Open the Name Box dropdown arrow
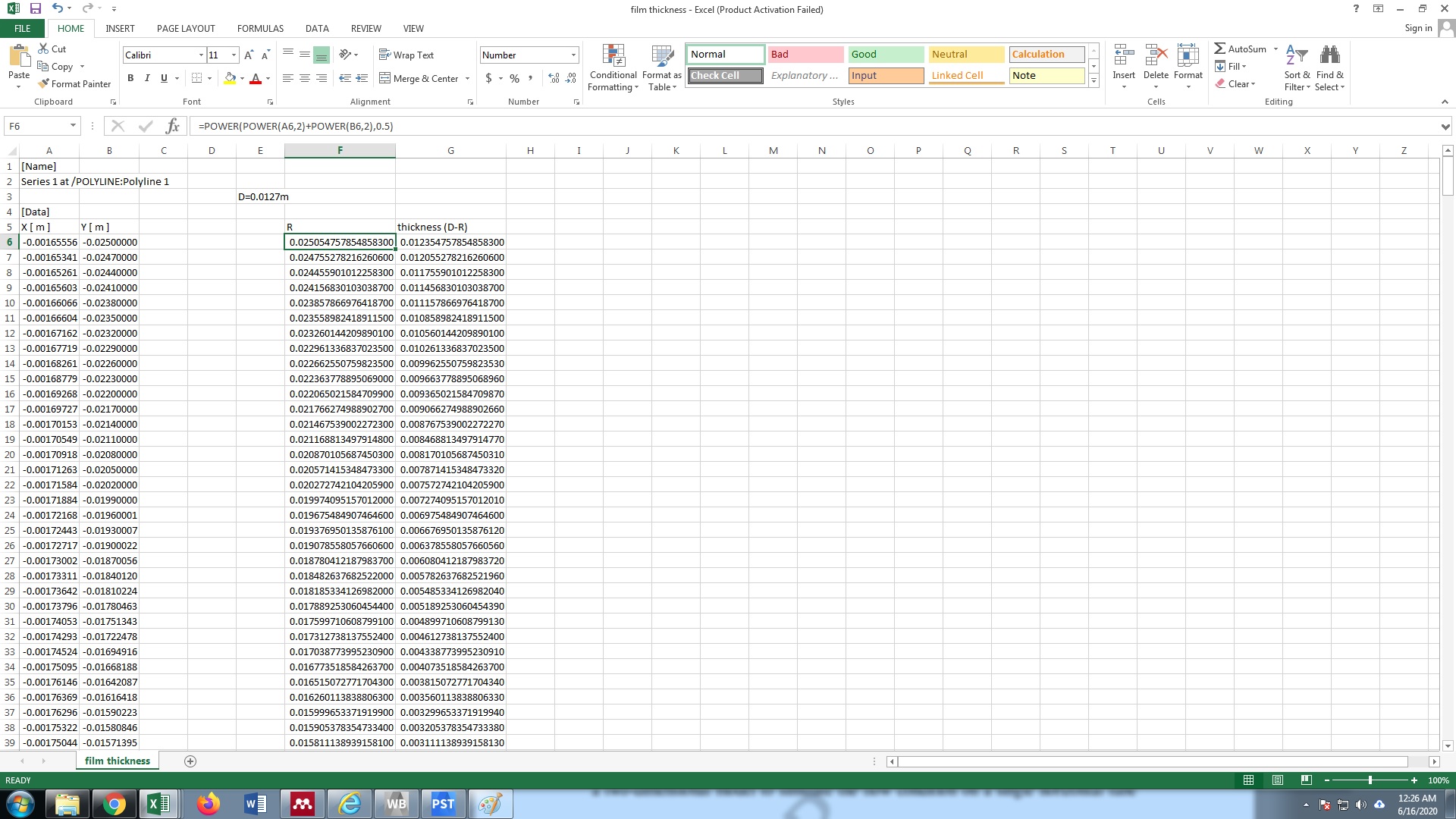This screenshot has height=819, width=1456. click(73, 126)
